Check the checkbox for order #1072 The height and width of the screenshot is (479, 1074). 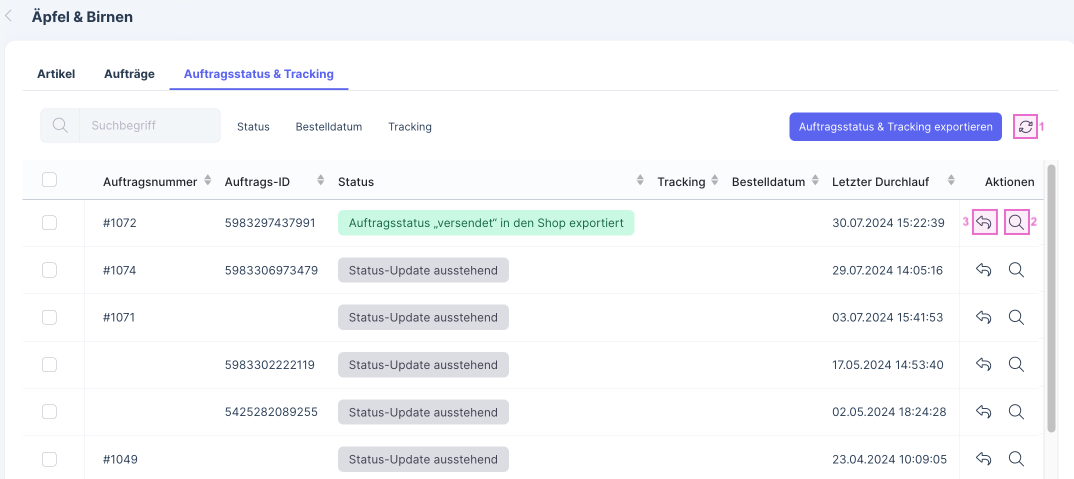point(49,223)
